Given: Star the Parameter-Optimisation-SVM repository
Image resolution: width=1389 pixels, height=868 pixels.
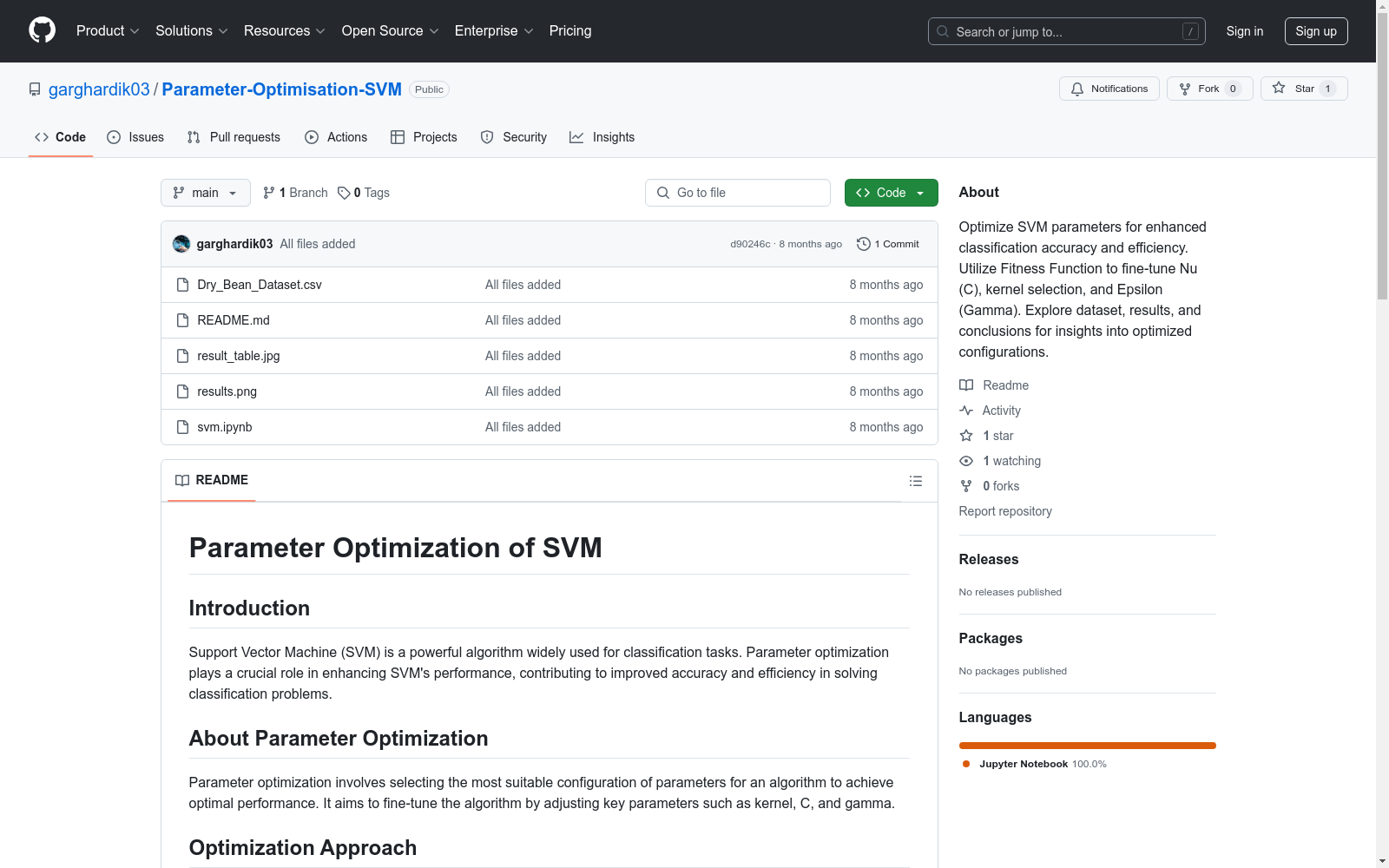Looking at the screenshot, I should [x=1302, y=89].
